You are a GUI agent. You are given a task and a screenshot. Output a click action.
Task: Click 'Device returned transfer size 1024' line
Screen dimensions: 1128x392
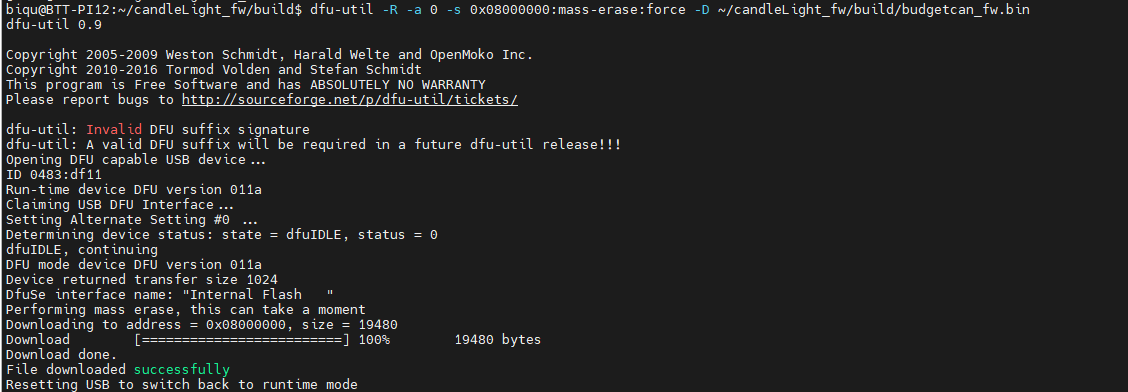click(142, 280)
